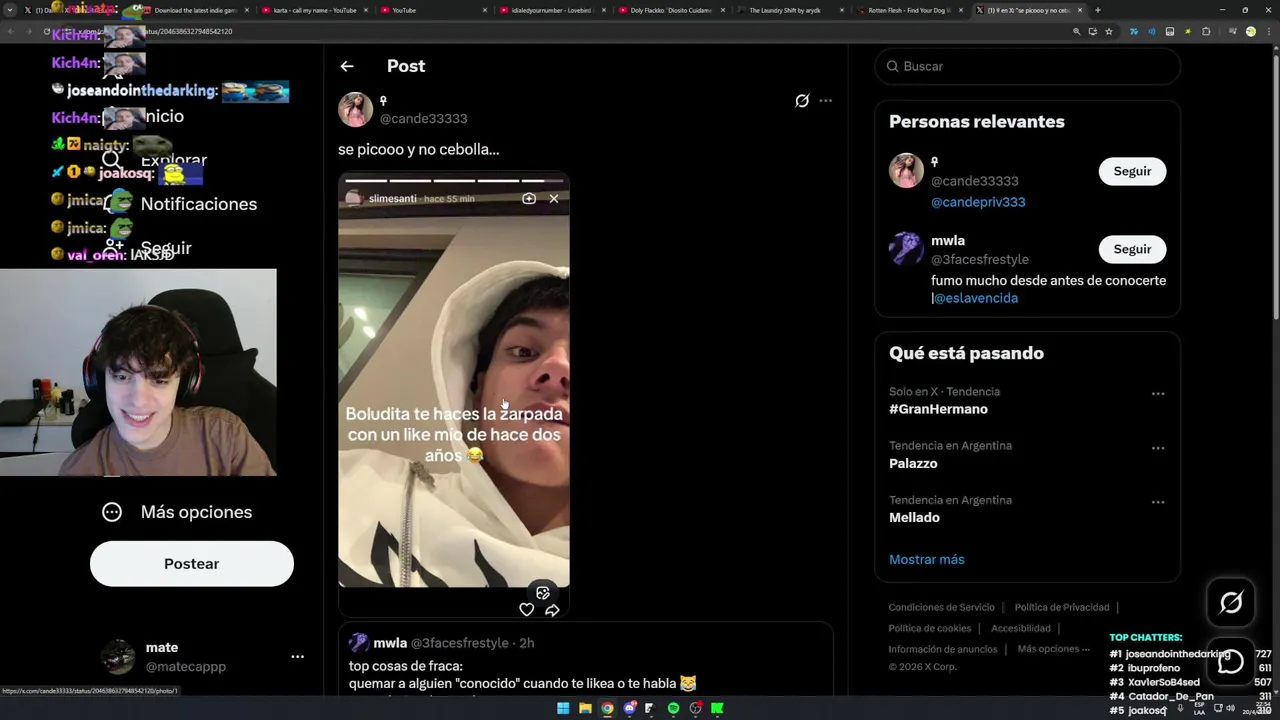The height and width of the screenshot is (720, 1280).
Task: Close the slimesanti story with X
Action: pyautogui.click(x=554, y=198)
